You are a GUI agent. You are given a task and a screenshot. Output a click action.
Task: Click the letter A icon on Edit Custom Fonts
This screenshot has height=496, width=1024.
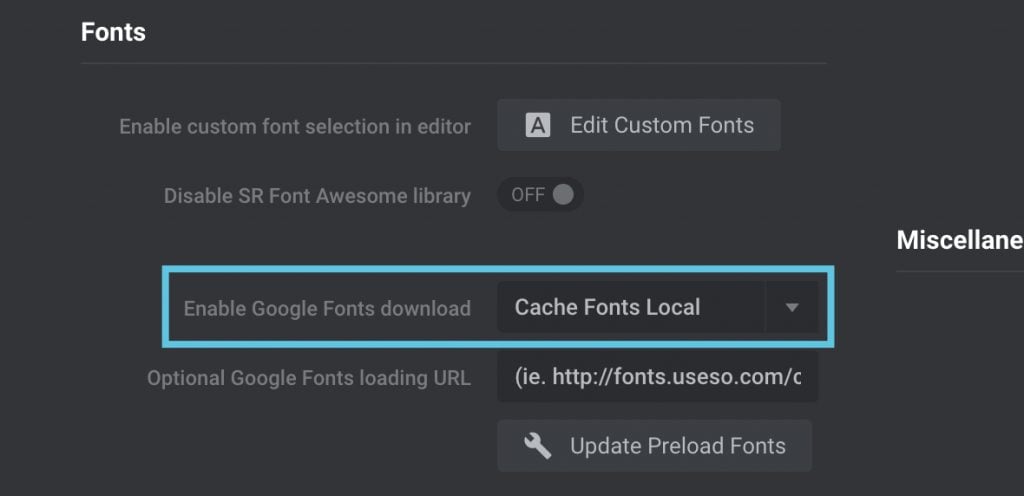pyautogui.click(x=538, y=125)
